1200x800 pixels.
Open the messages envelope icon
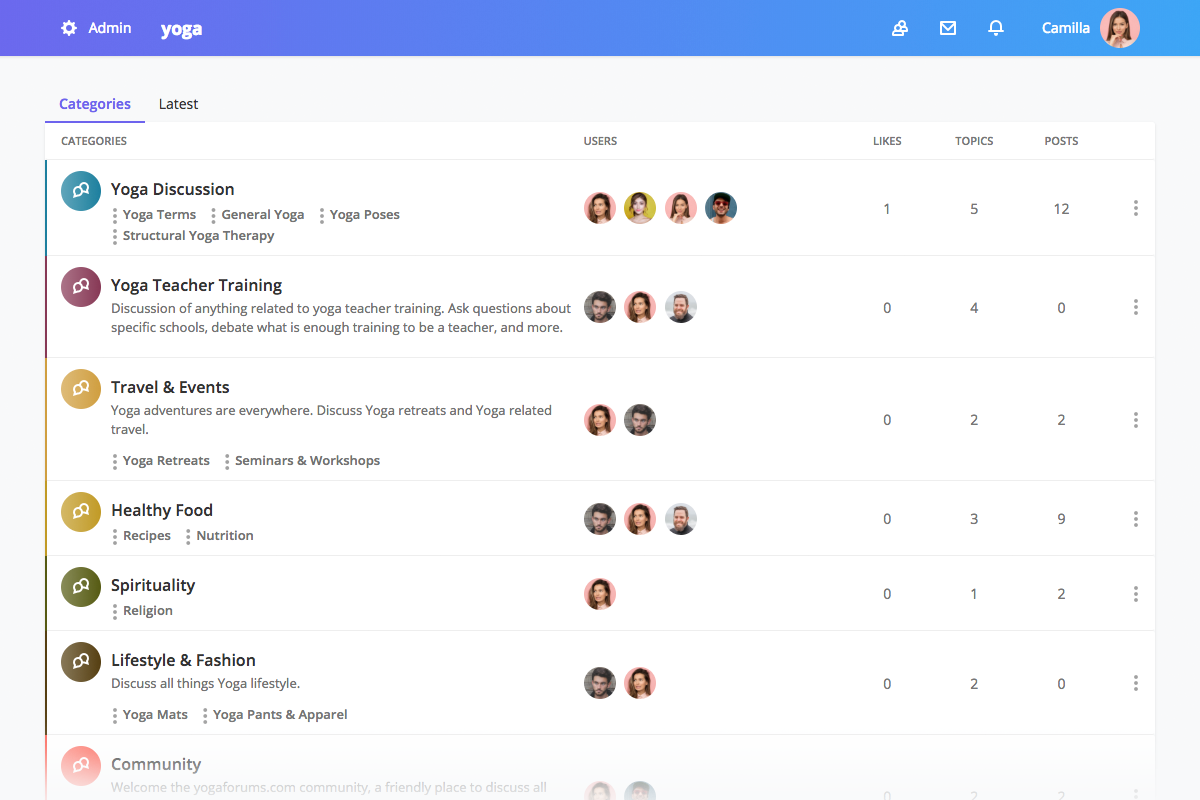947,28
